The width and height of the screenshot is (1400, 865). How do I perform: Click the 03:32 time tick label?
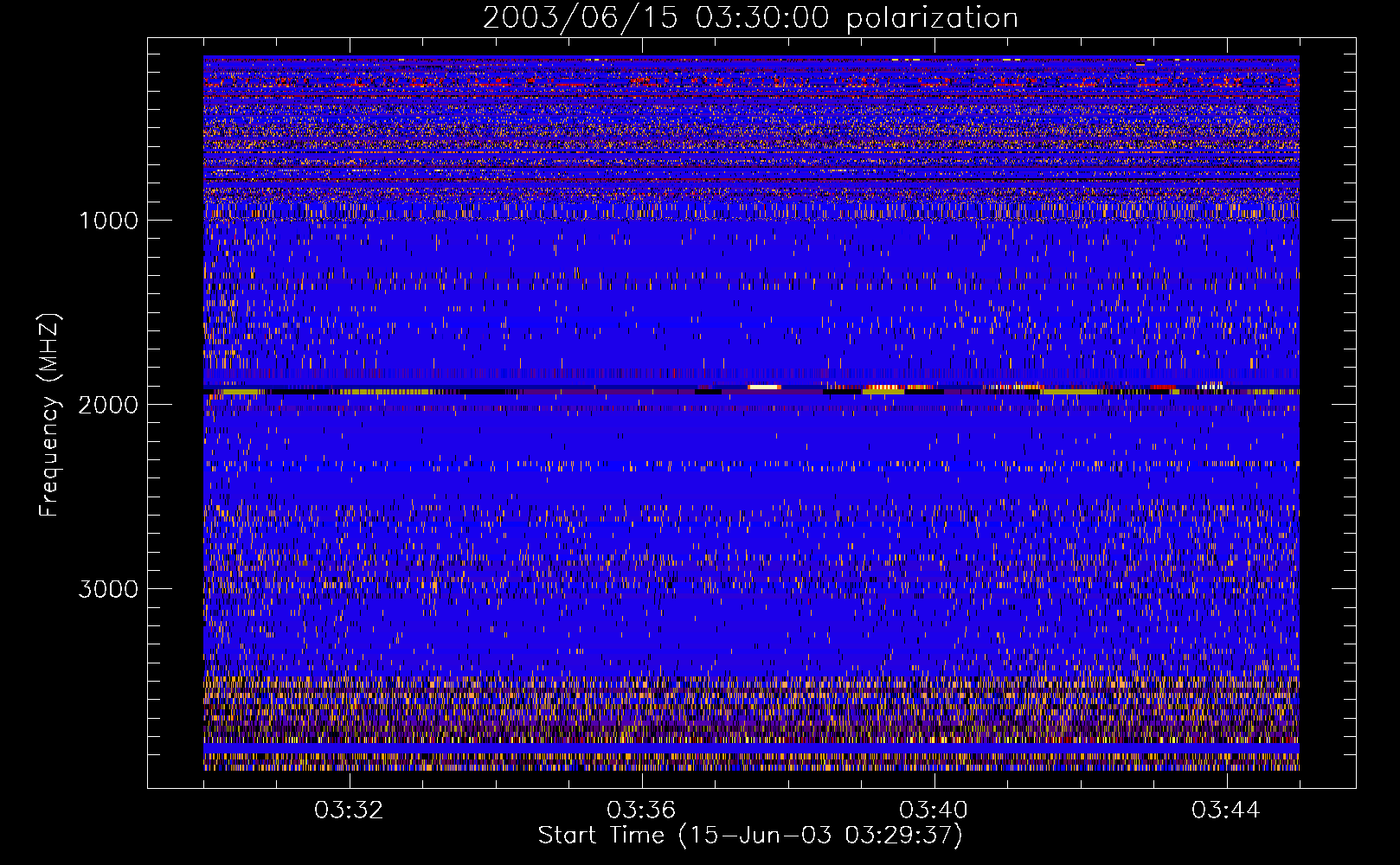click(x=349, y=811)
